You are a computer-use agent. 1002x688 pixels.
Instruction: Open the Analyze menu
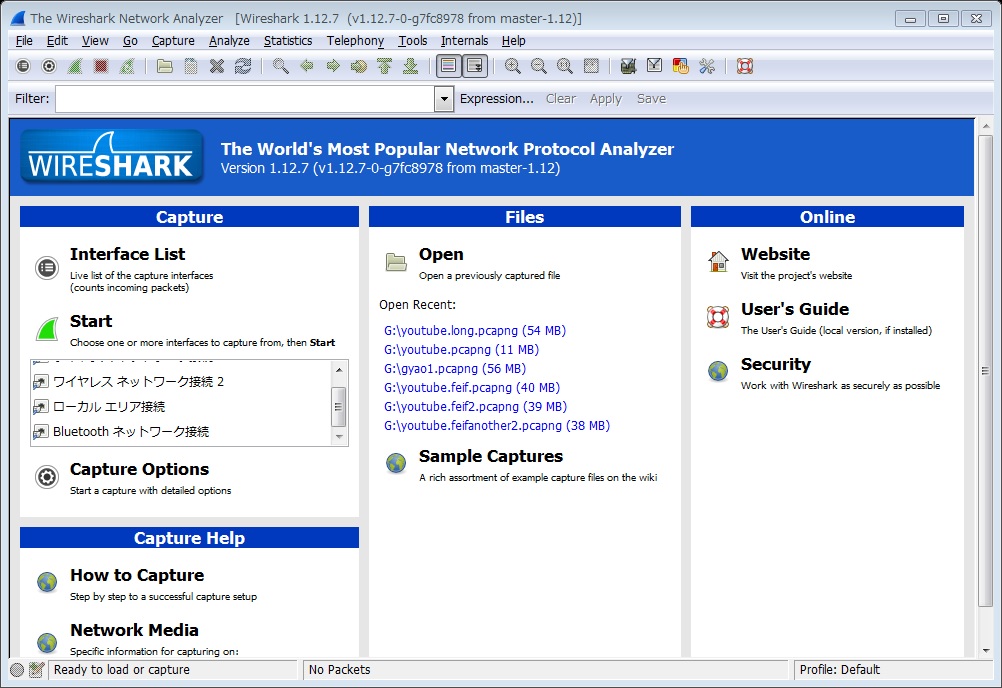(x=229, y=41)
